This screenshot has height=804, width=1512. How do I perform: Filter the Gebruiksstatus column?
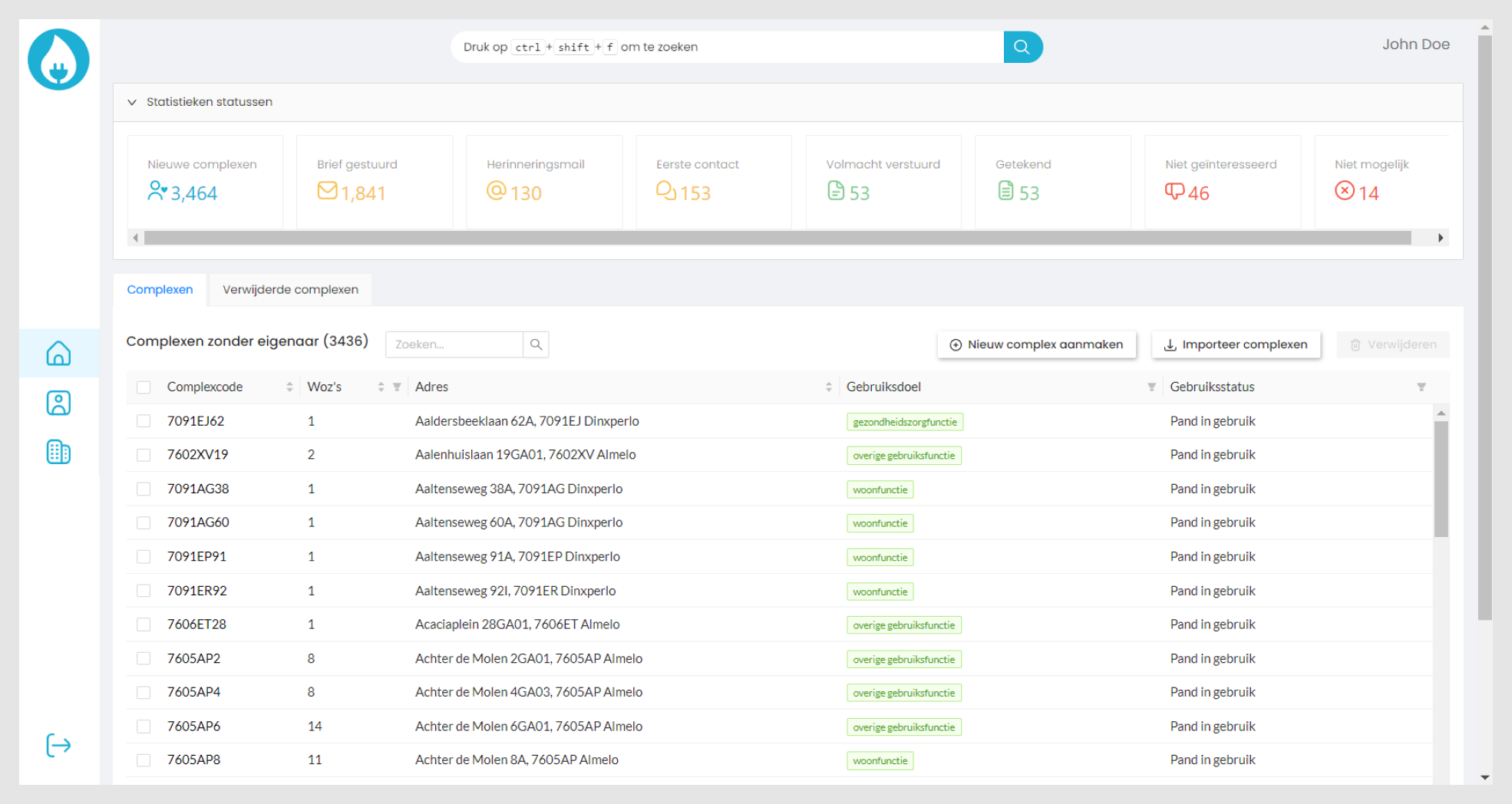(x=1421, y=387)
